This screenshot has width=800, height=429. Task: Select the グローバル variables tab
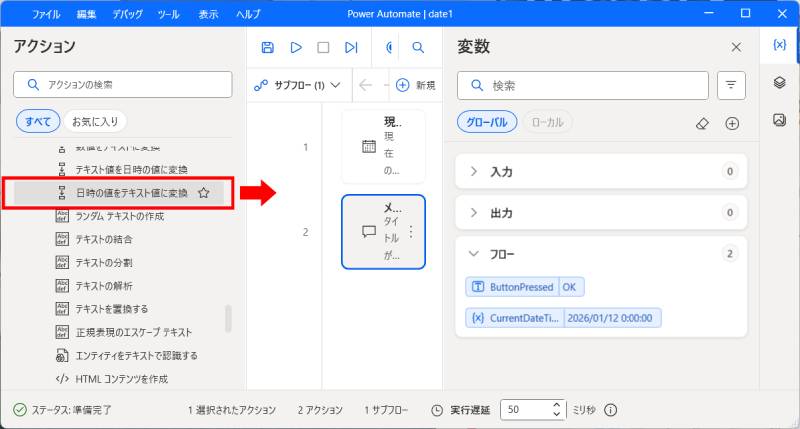(487, 122)
